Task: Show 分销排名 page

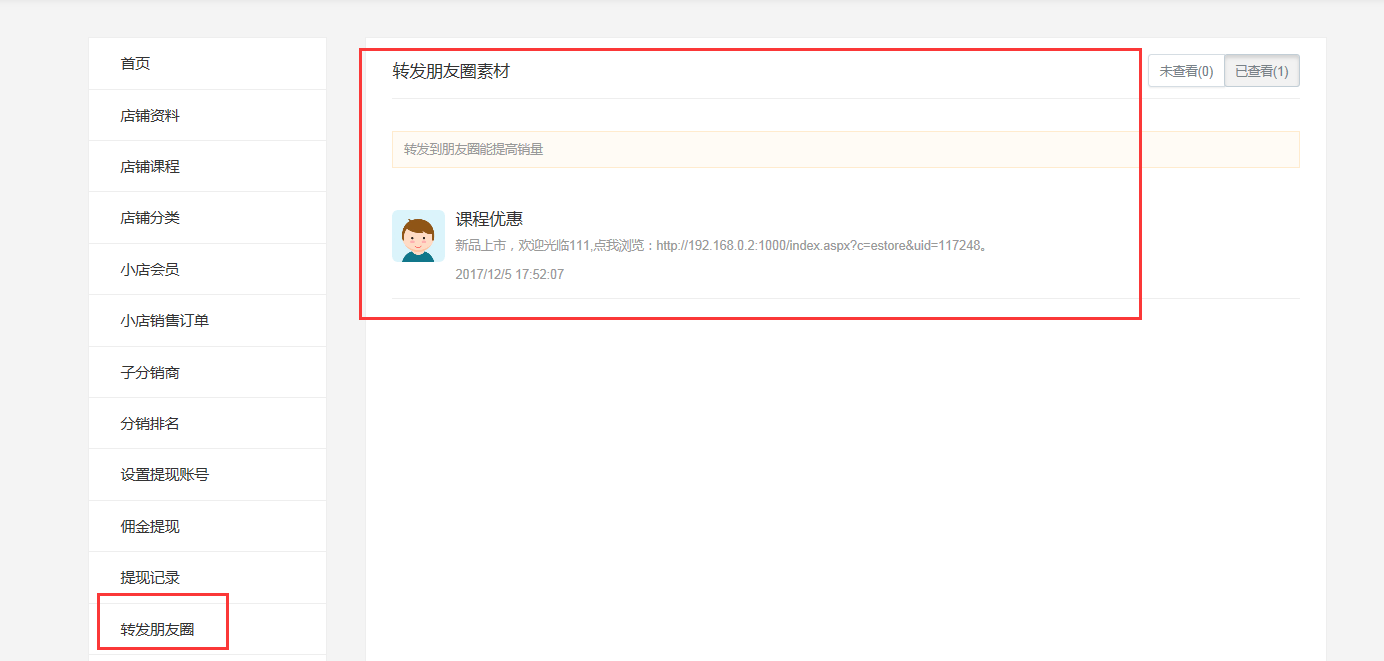Action: coord(207,423)
